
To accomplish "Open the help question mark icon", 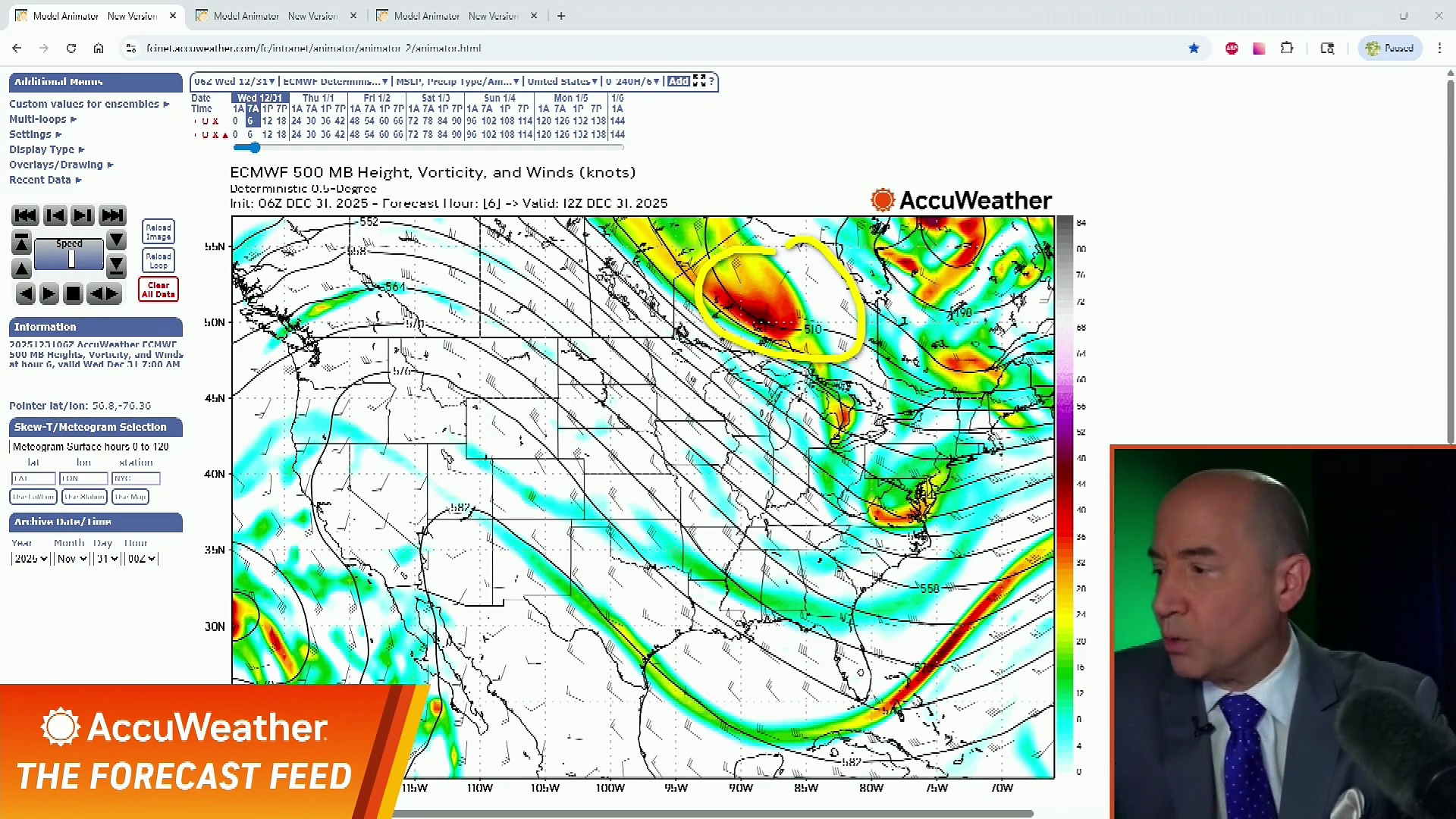I will pos(711,81).
